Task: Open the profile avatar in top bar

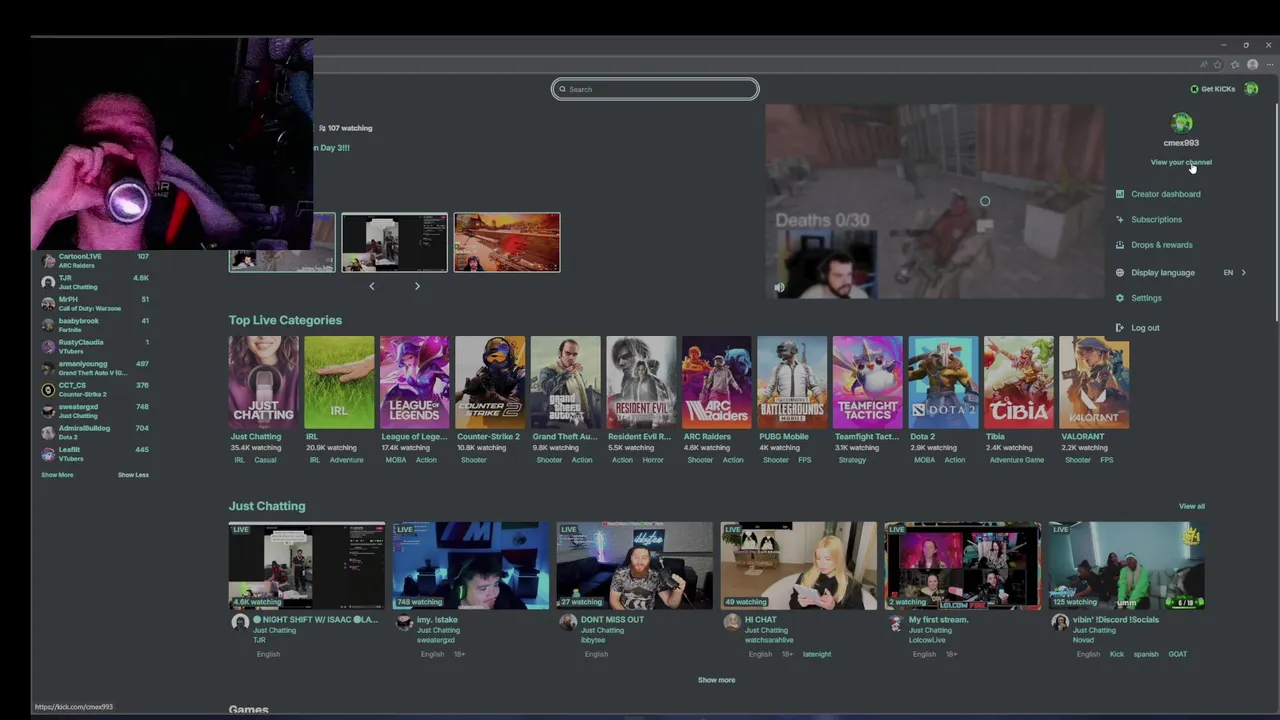Action: click(x=1251, y=89)
